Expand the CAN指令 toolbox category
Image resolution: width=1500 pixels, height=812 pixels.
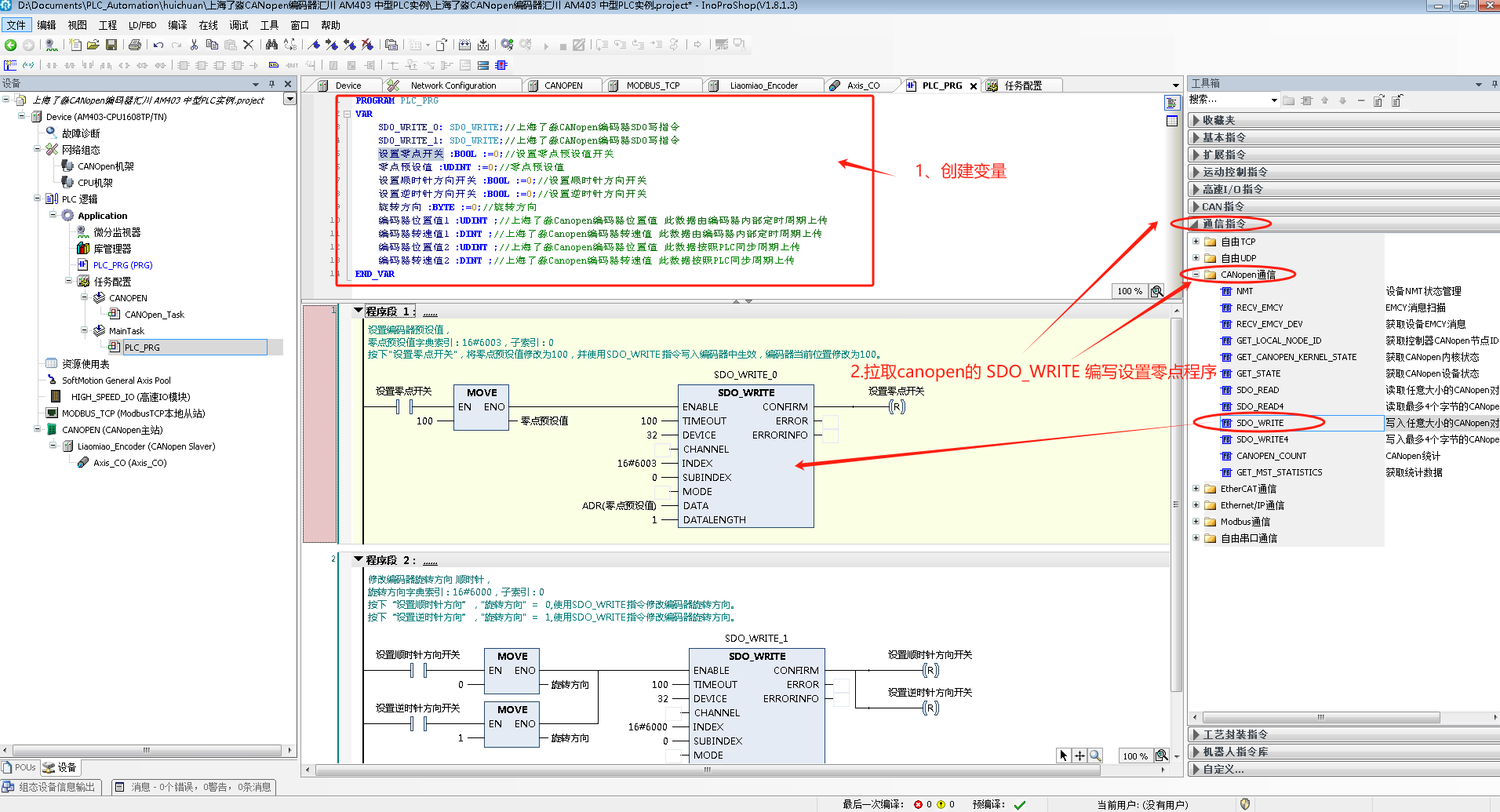pos(1196,206)
